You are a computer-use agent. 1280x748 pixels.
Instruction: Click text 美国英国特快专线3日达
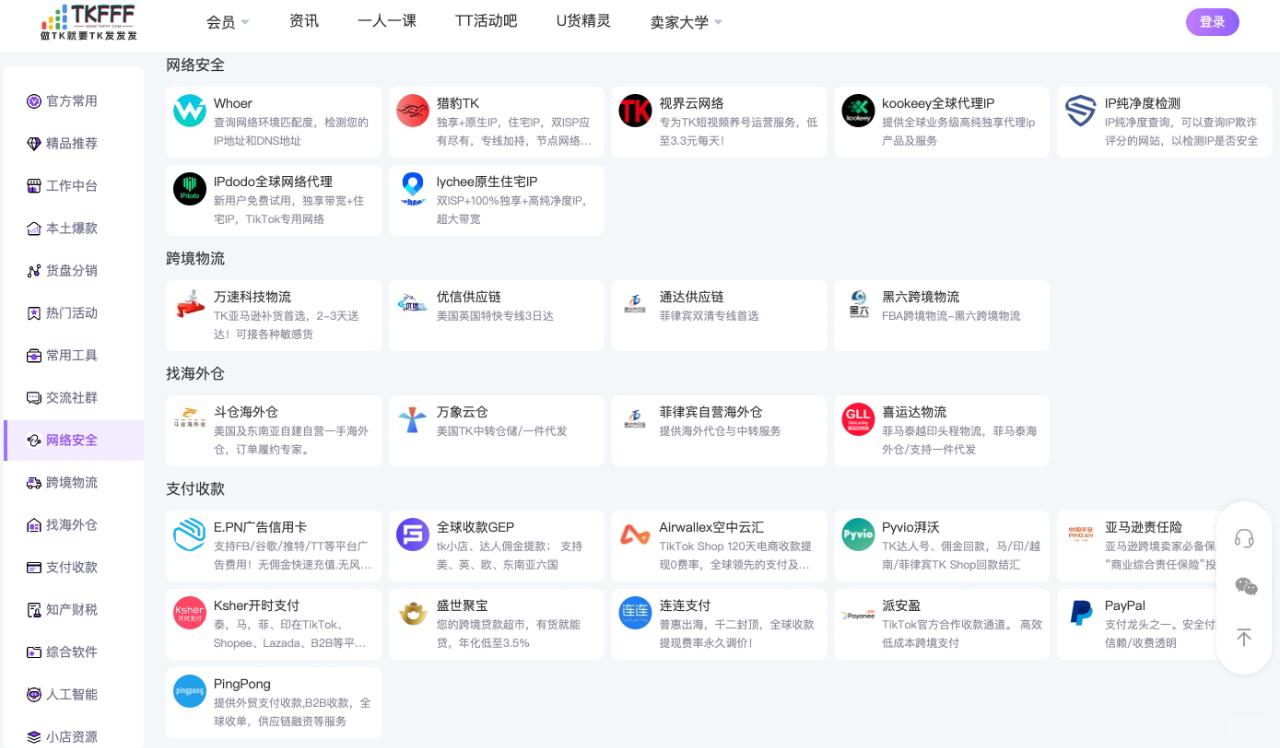(x=495, y=316)
